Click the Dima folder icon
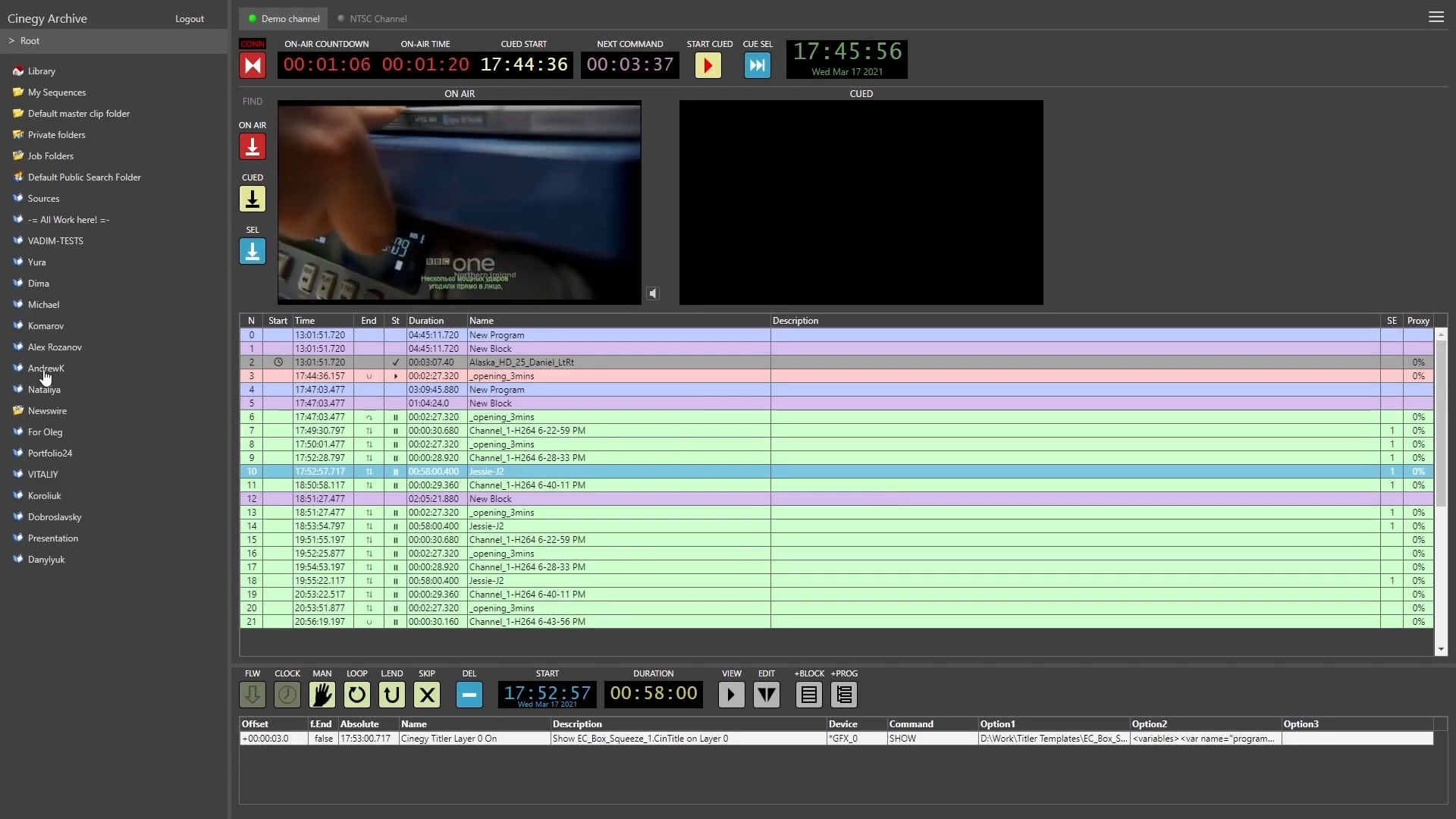1456x819 pixels. click(18, 283)
